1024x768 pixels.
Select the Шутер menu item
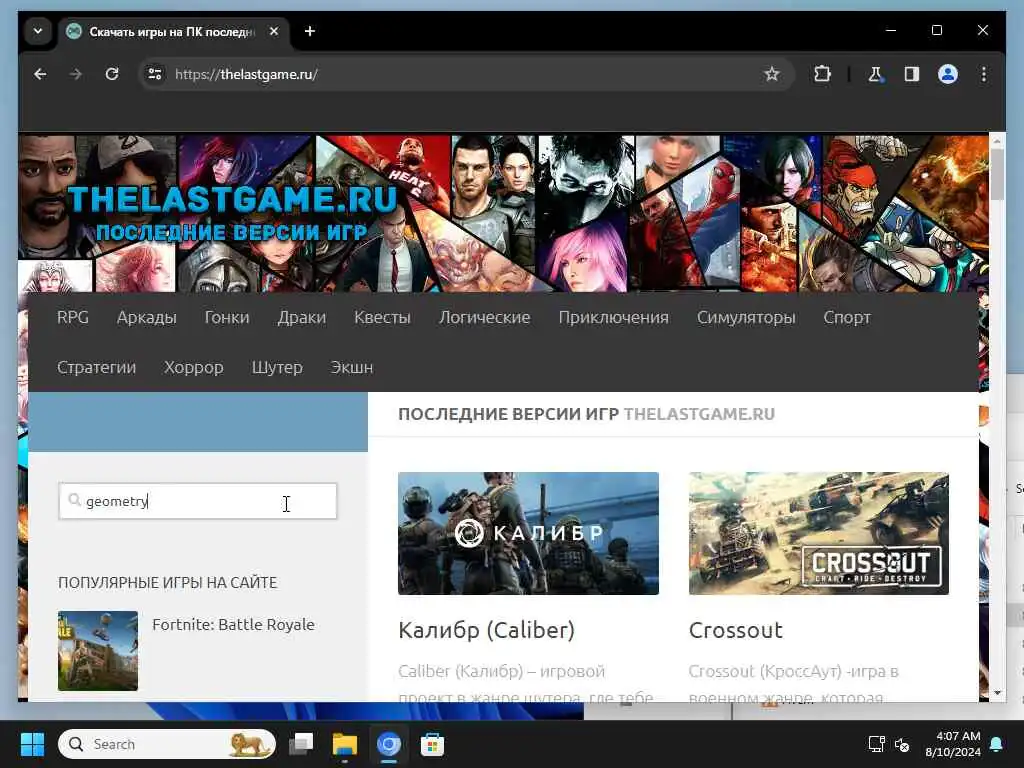tap(277, 368)
